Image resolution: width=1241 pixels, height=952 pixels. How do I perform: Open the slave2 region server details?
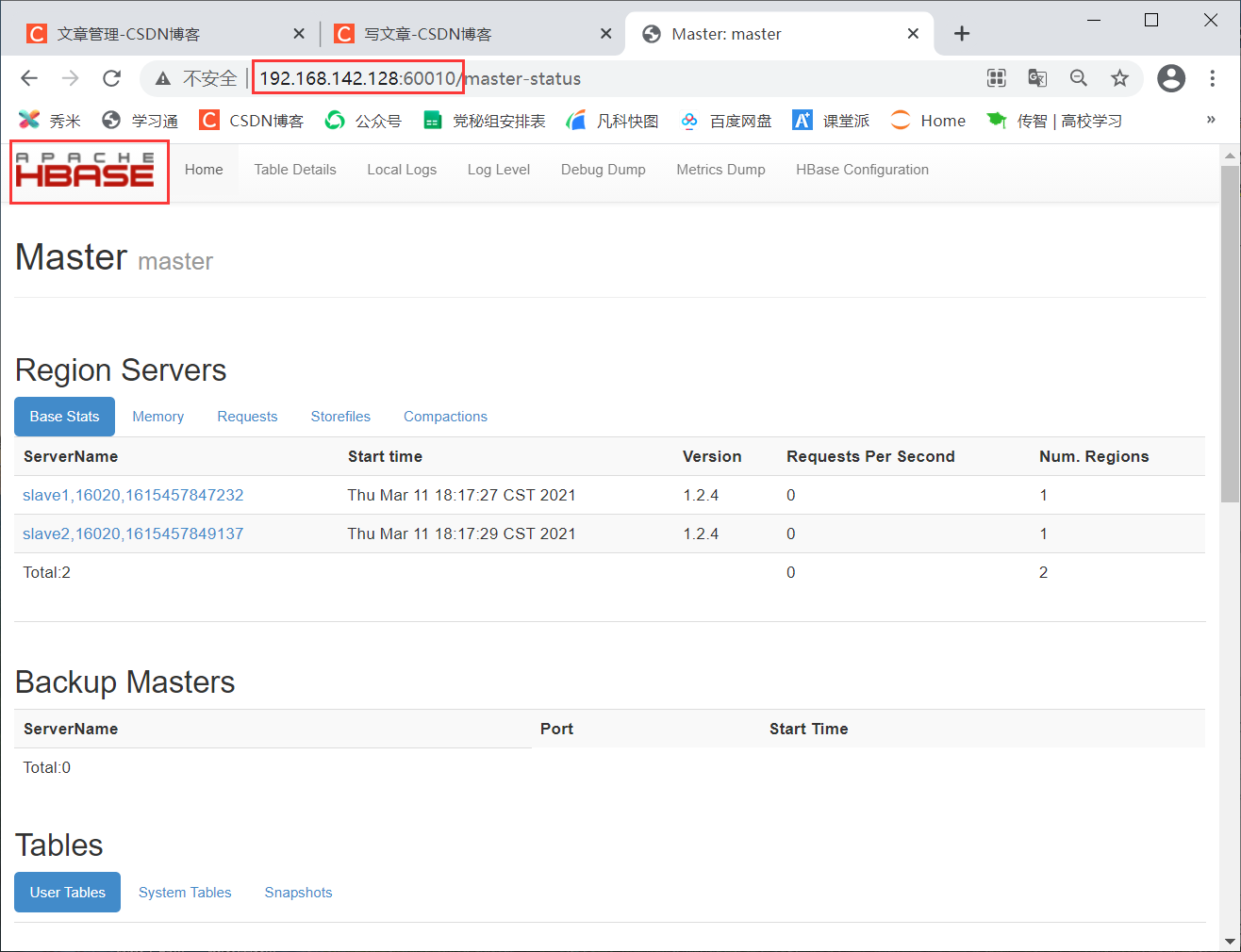[x=132, y=533]
